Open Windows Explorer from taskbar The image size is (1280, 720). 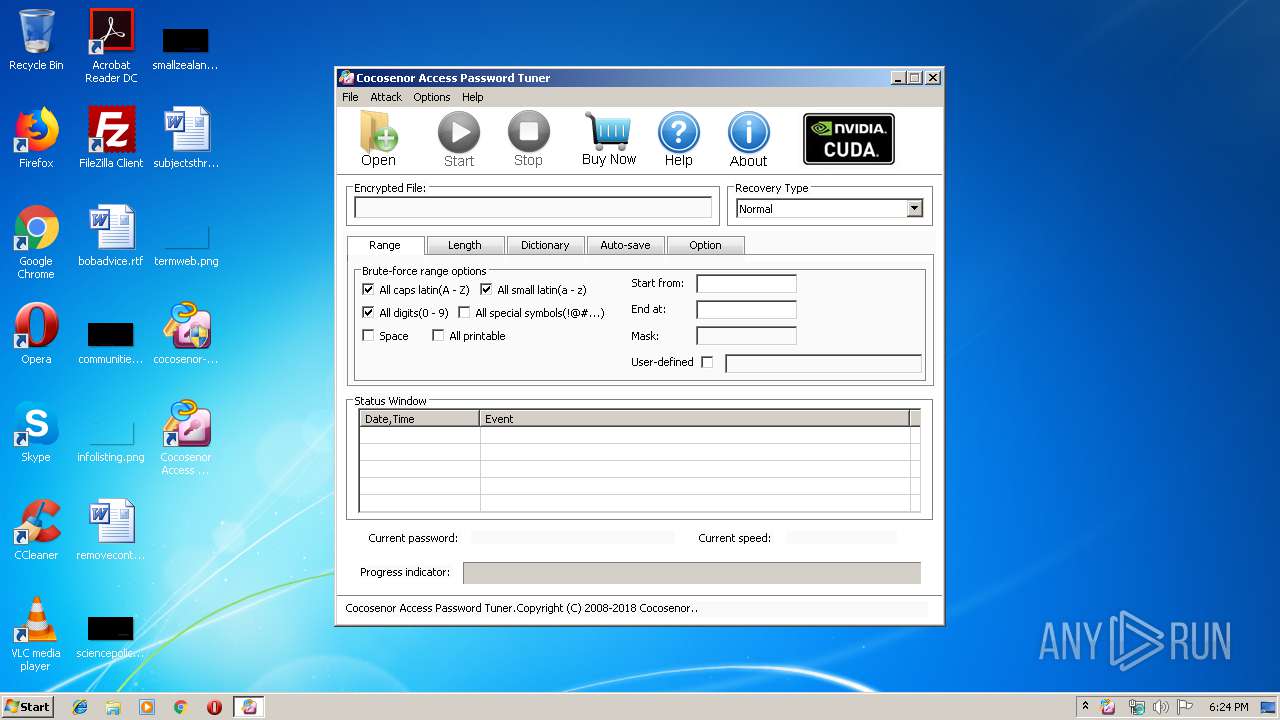click(113, 707)
